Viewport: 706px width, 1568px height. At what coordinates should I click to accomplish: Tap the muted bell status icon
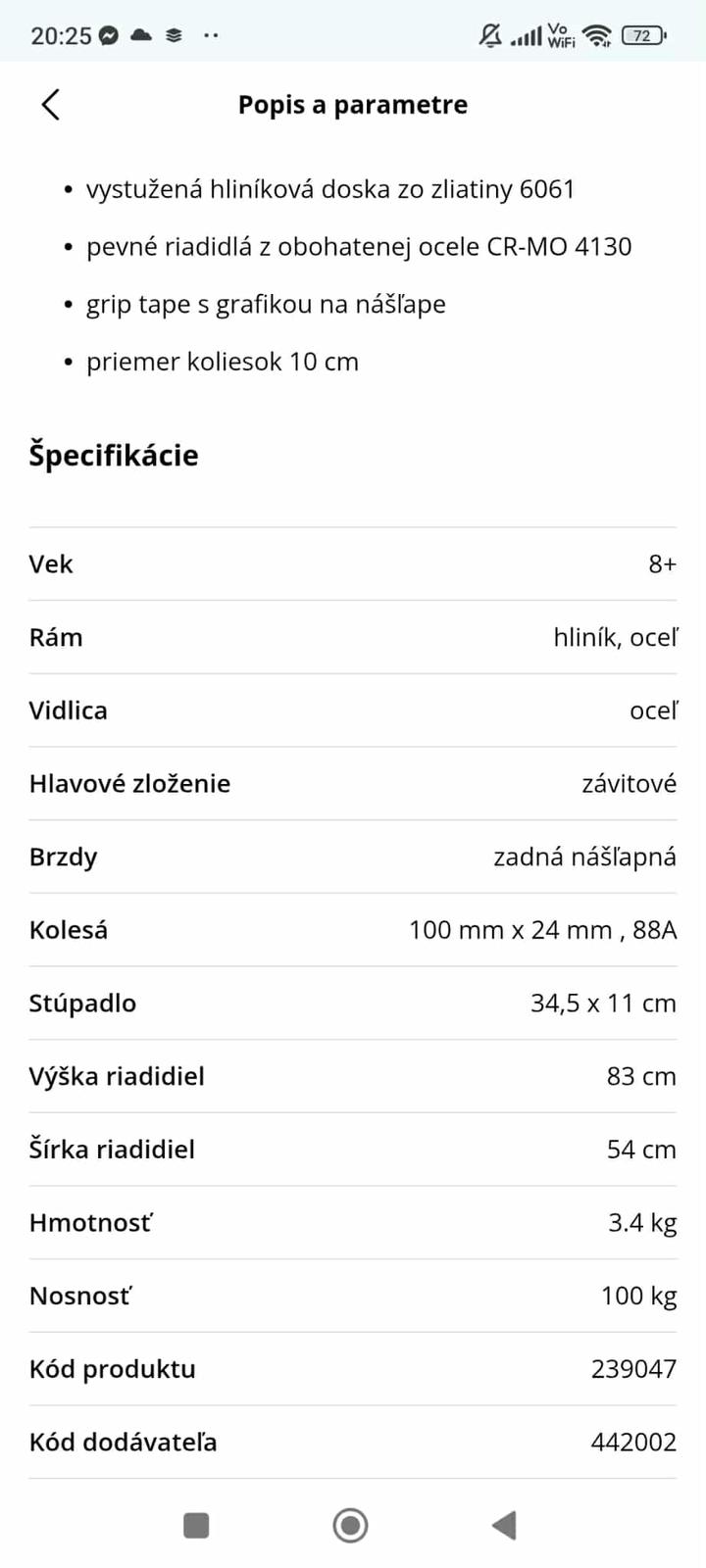coord(489,36)
